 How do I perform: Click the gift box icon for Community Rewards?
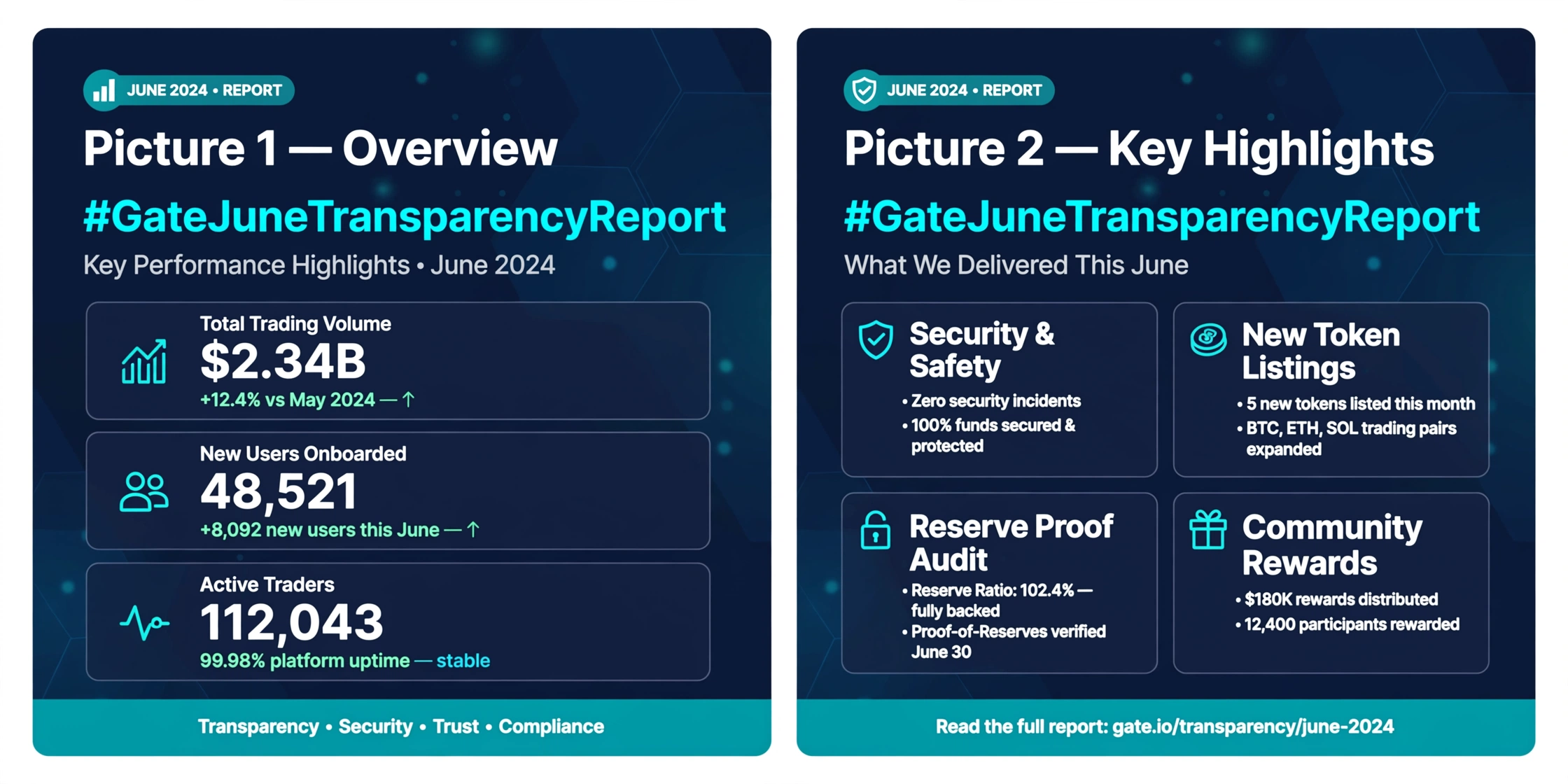click(1208, 529)
